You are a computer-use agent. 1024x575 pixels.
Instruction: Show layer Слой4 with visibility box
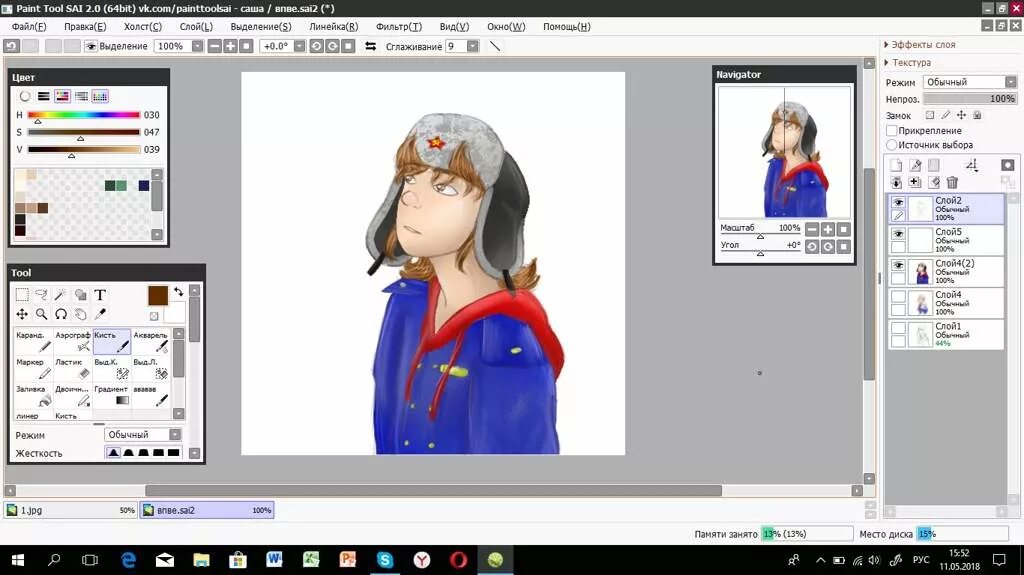(x=899, y=297)
